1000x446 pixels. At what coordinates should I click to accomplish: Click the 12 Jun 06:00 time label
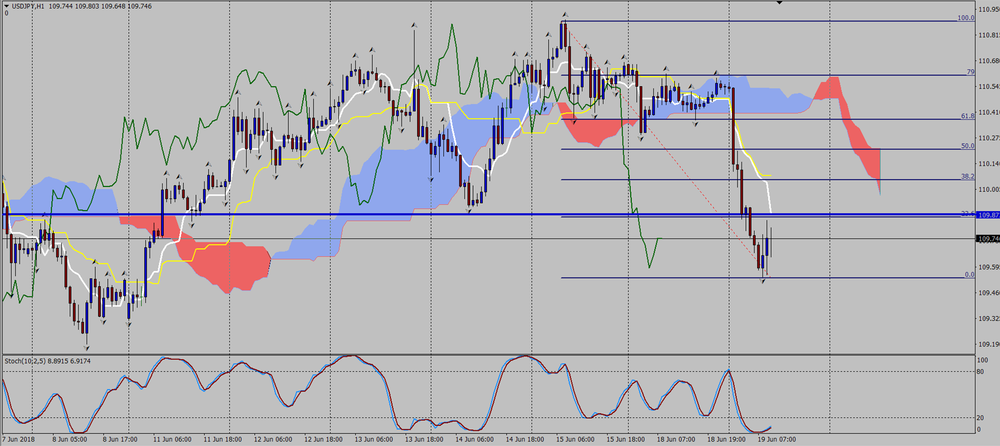(x=271, y=440)
